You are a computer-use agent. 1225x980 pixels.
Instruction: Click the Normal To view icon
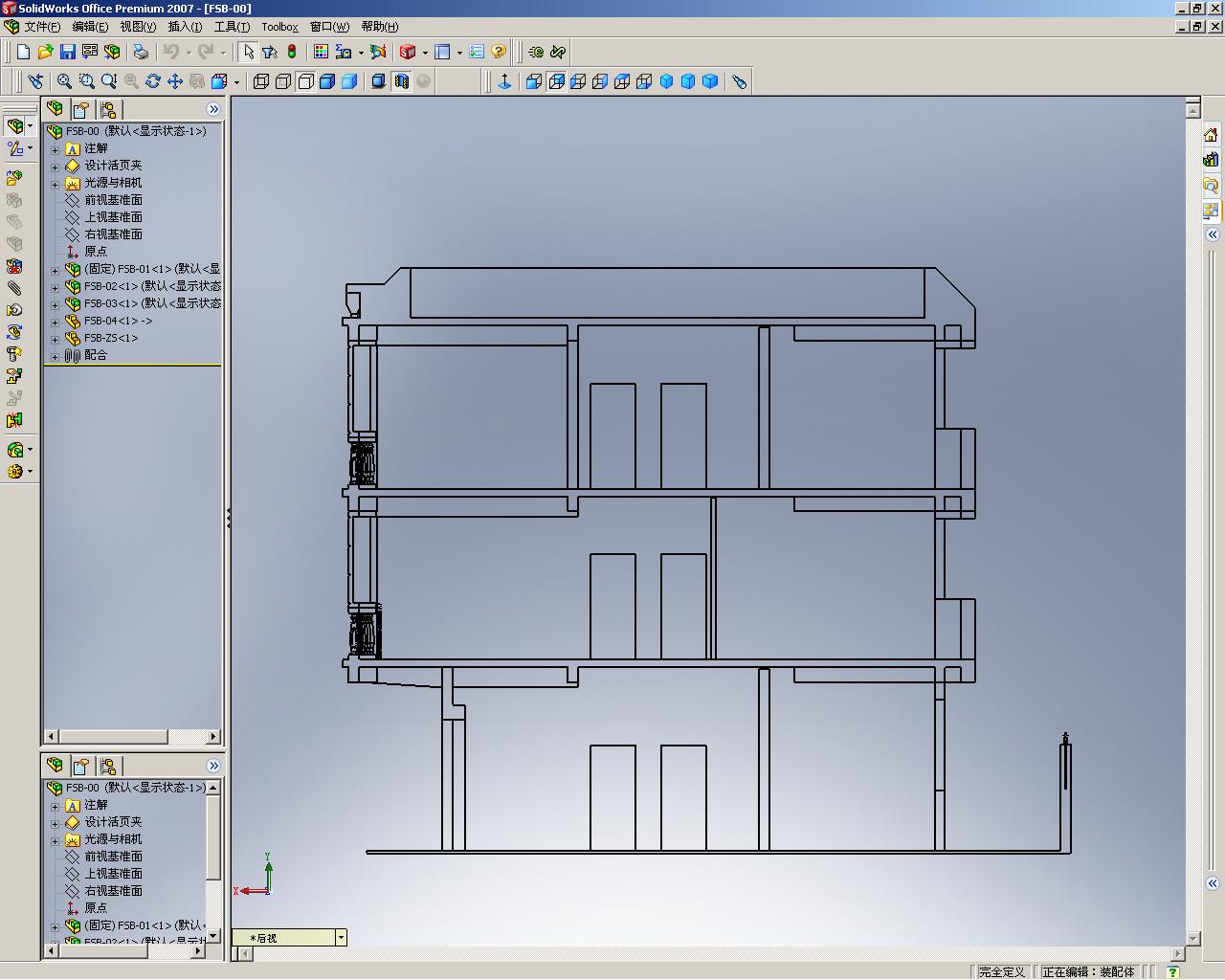[x=504, y=81]
